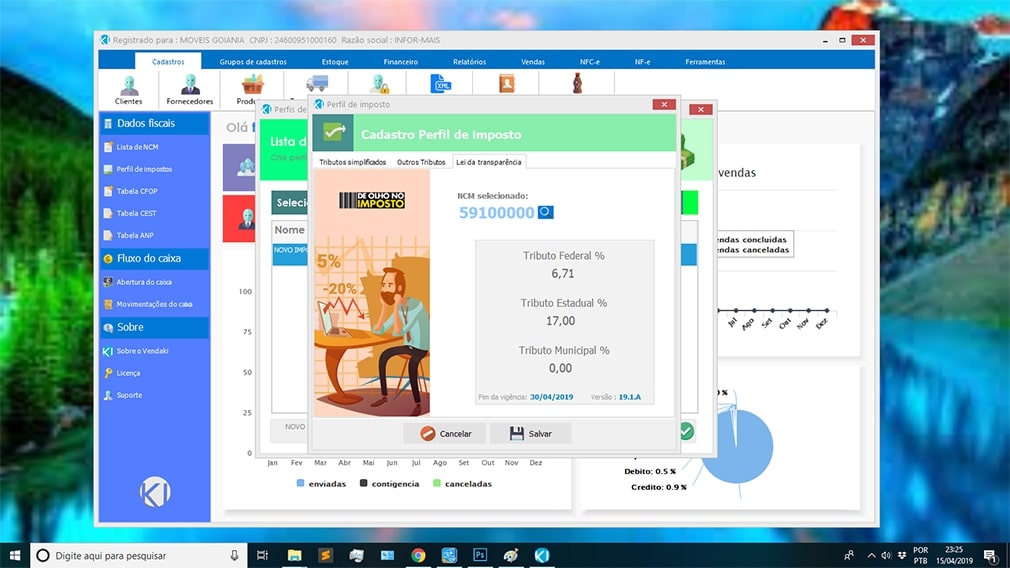Viewport: 1010px width, 568px height.
Task: Open Tabela CFOP in the sidebar
Action: [137, 191]
